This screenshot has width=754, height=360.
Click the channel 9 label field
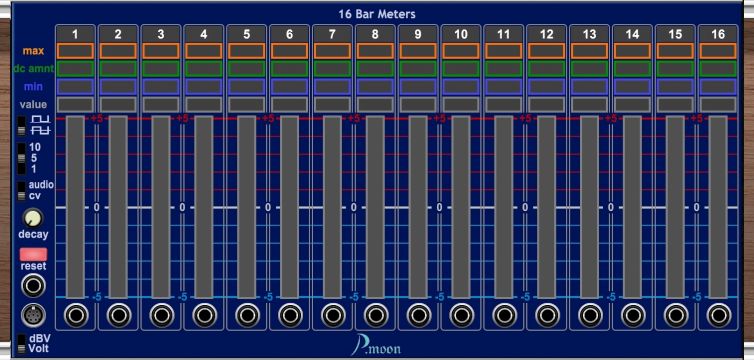click(418, 34)
